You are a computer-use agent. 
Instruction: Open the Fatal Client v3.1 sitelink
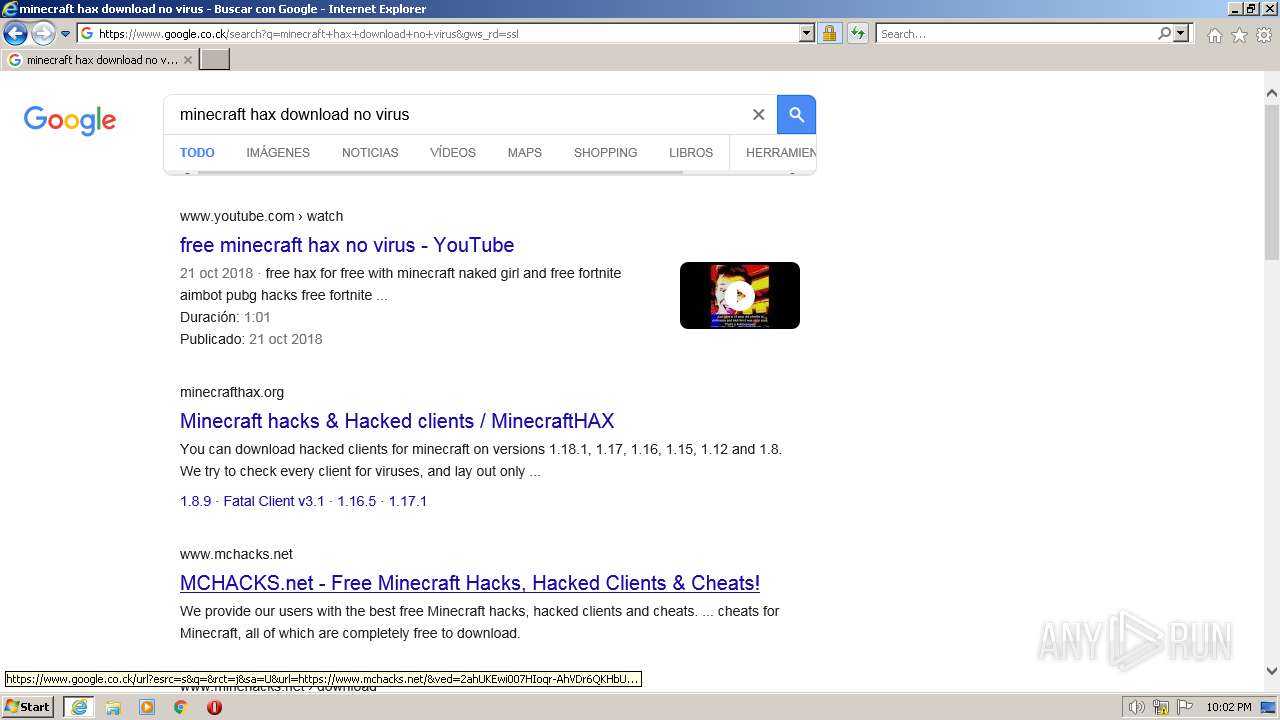[x=274, y=501]
